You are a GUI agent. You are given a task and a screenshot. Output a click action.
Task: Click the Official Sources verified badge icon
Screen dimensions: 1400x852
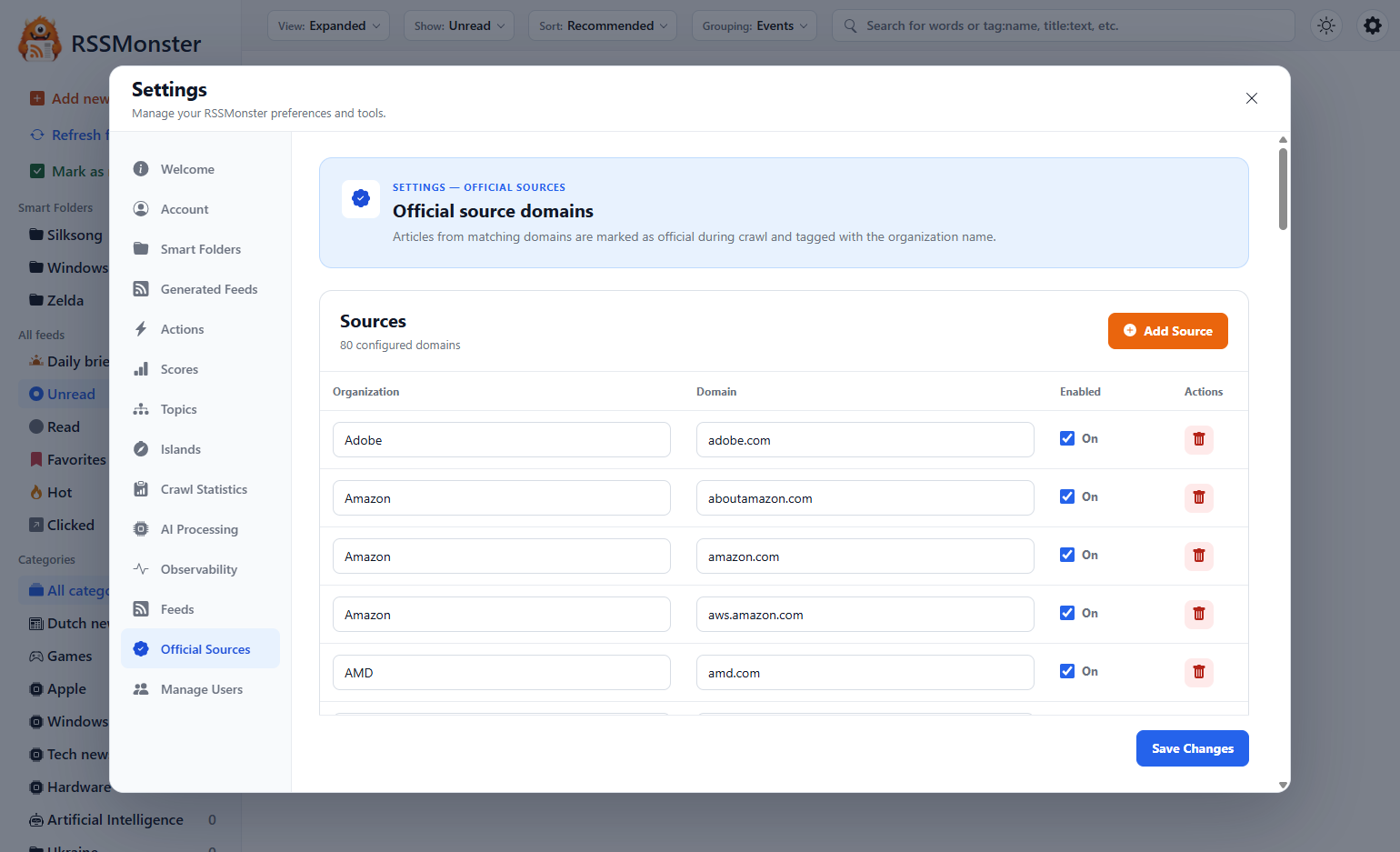(x=141, y=649)
